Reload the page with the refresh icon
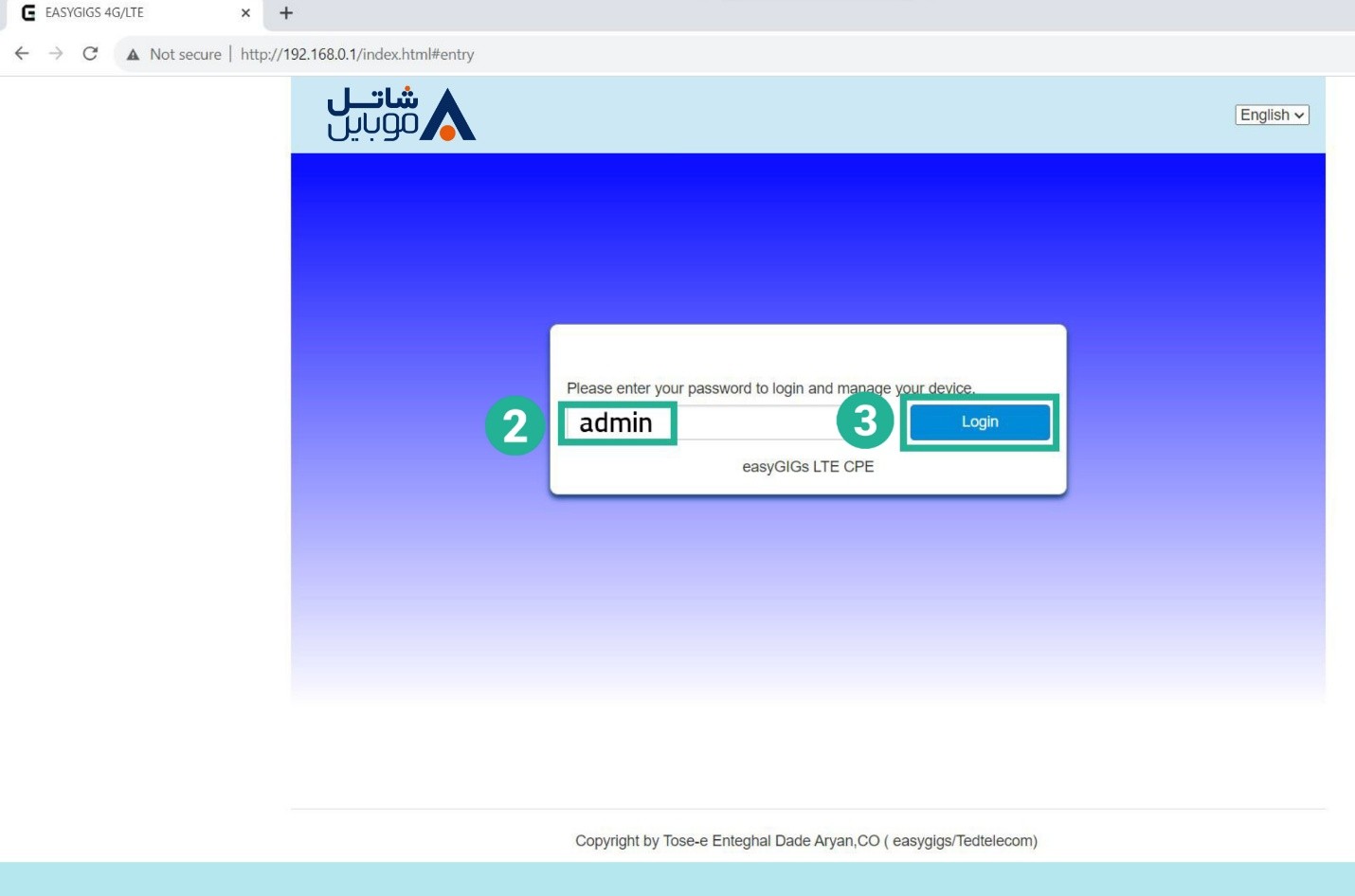The width and height of the screenshot is (1355, 896). (90, 54)
